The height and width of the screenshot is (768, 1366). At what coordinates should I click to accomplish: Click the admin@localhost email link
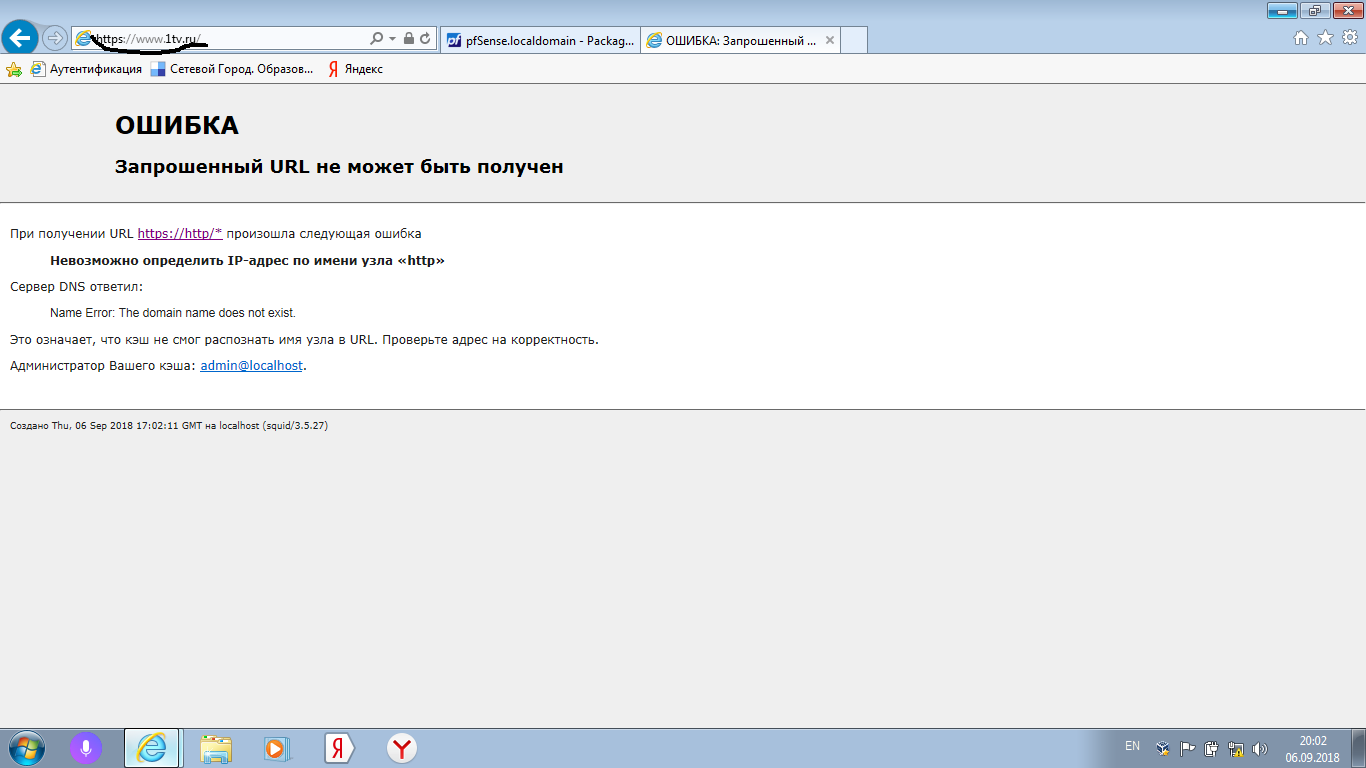(251, 366)
